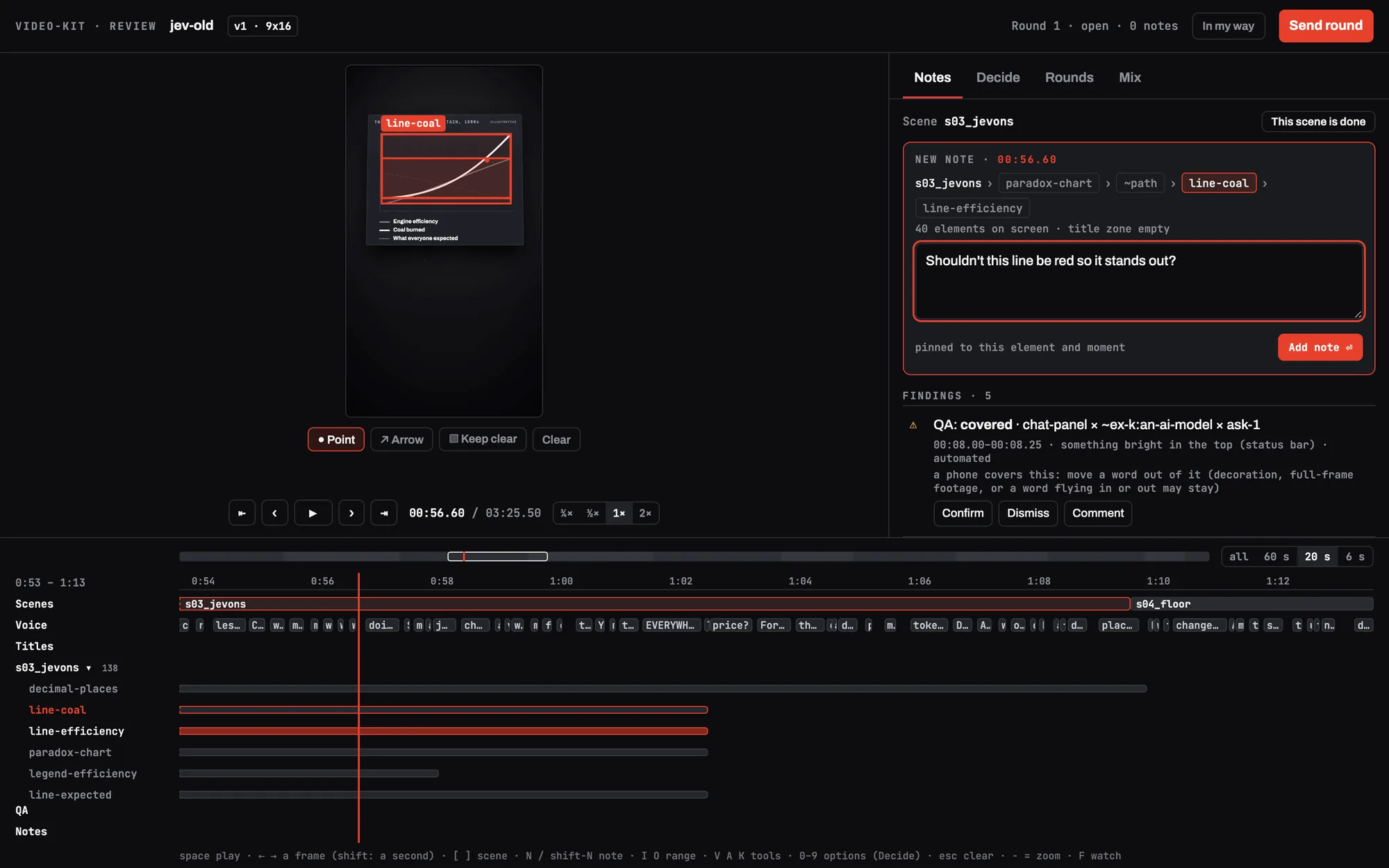Select the Keep clear tool
1389x868 pixels.
point(483,440)
